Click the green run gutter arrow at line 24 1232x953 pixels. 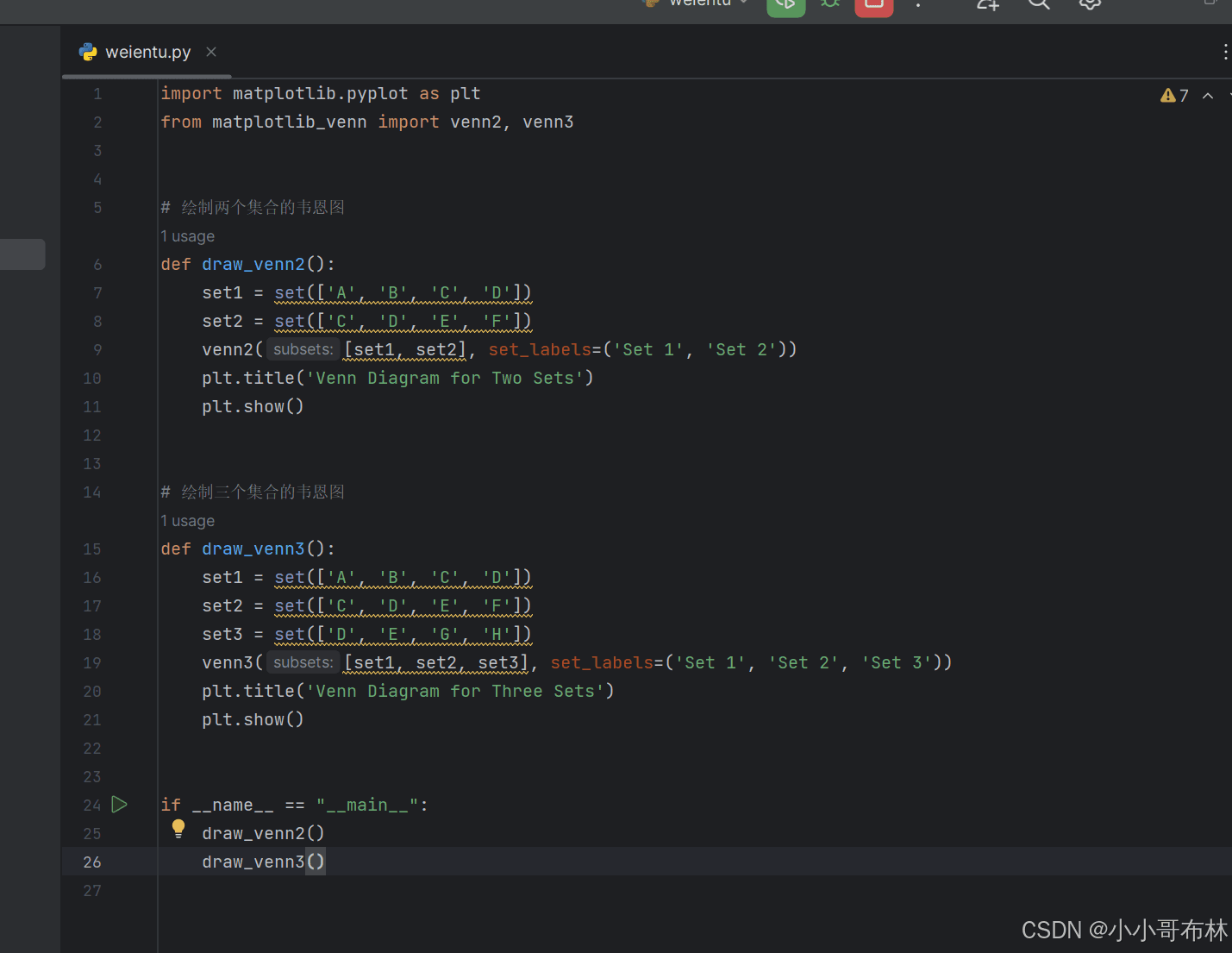pyautogui.click(x=120, y=805)
